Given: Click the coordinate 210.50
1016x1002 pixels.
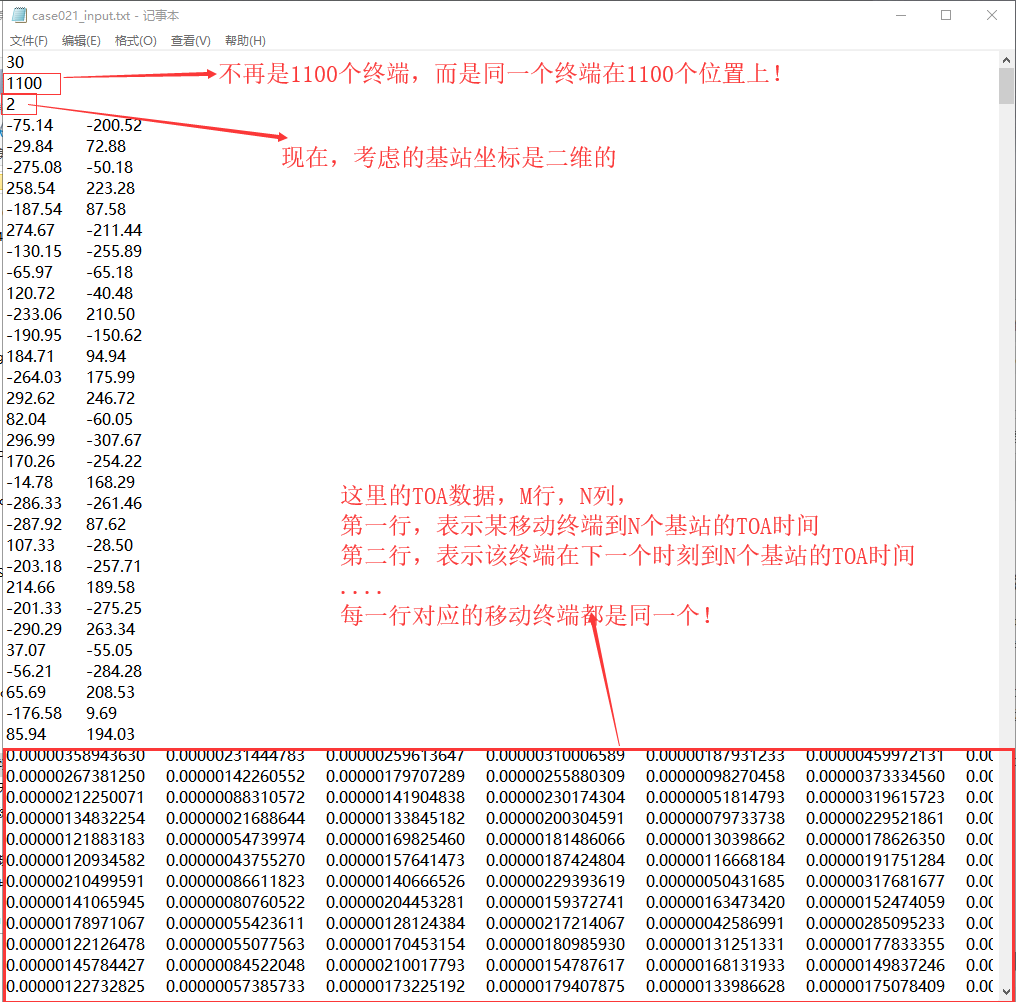Looking at the screenshot, I should pos(111,314).
